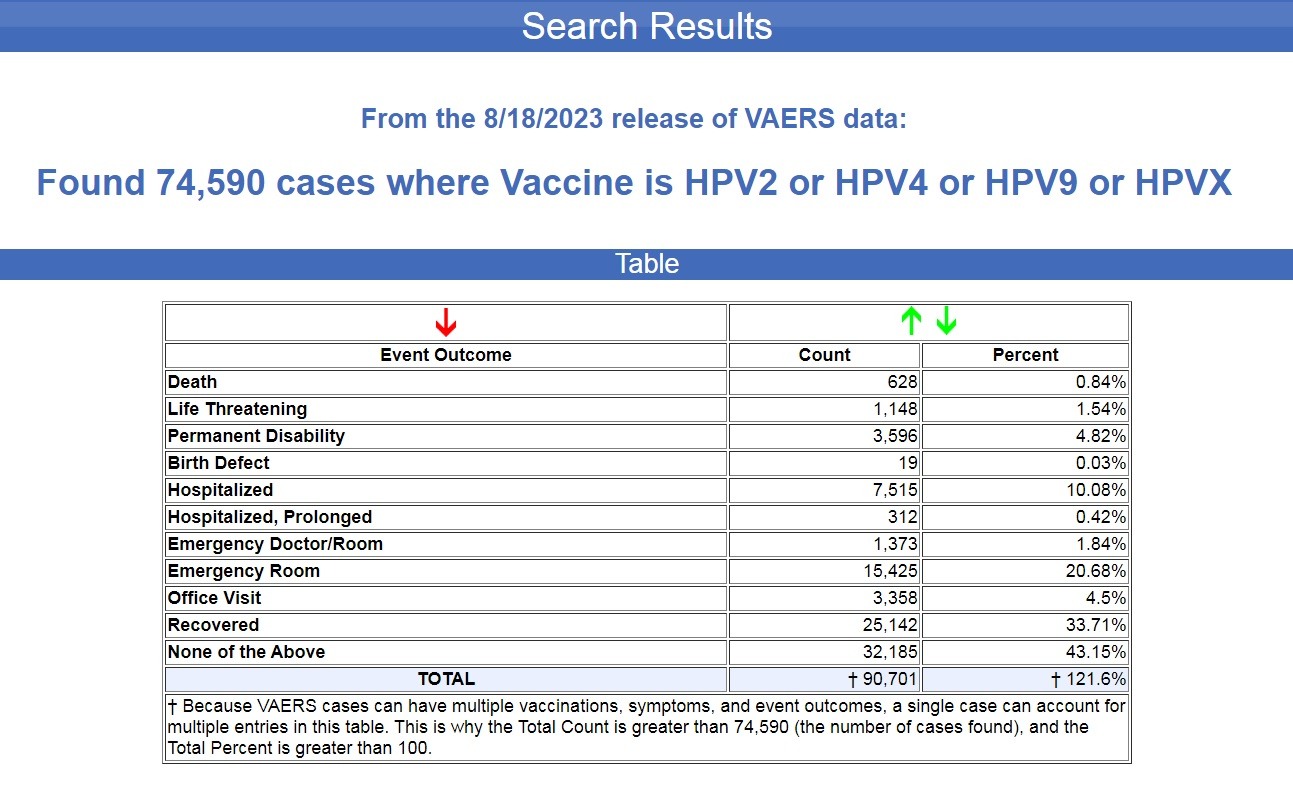
Task: Click the green down arrow sort icon
Action: coord(946,322)
